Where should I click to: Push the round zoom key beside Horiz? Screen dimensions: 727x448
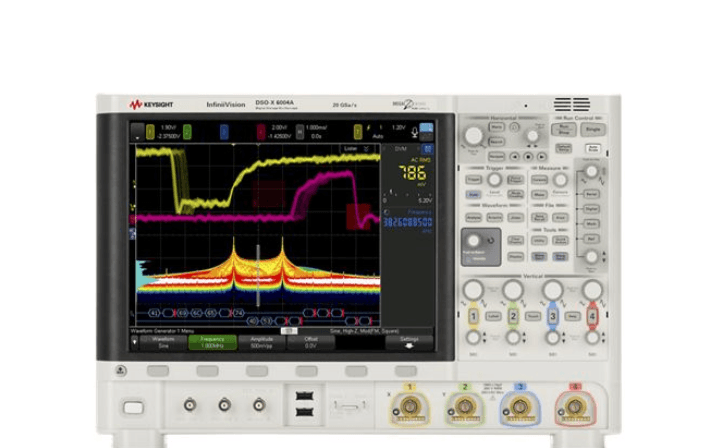click(514, 127)
